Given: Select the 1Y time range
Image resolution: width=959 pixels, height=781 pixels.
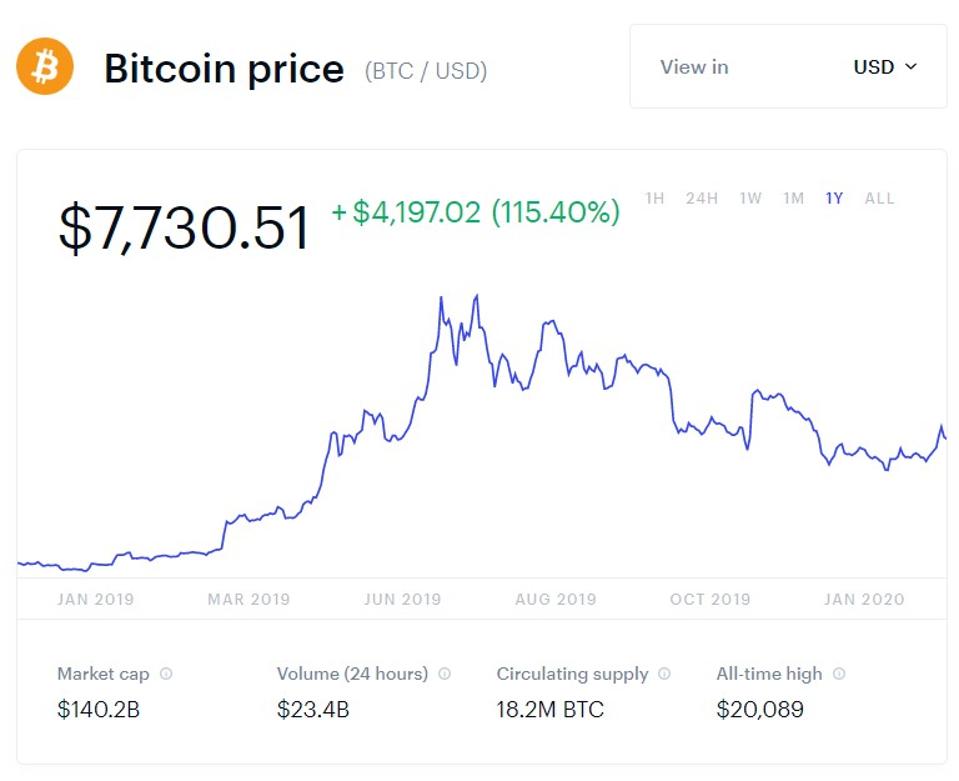Looking at the screenshot, I should pyautogui.click(x=834, y=198).
